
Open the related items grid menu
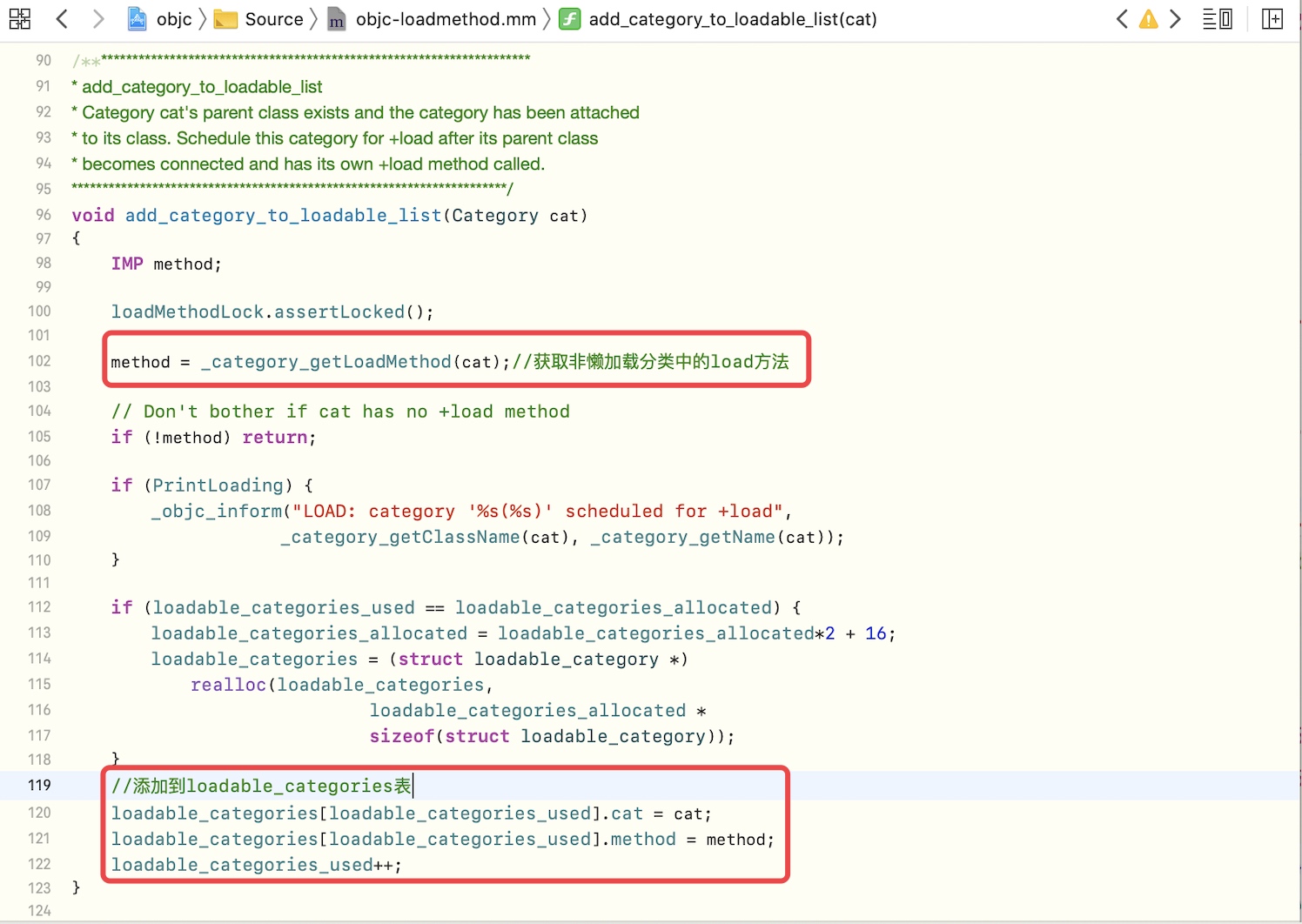[20, 19]
